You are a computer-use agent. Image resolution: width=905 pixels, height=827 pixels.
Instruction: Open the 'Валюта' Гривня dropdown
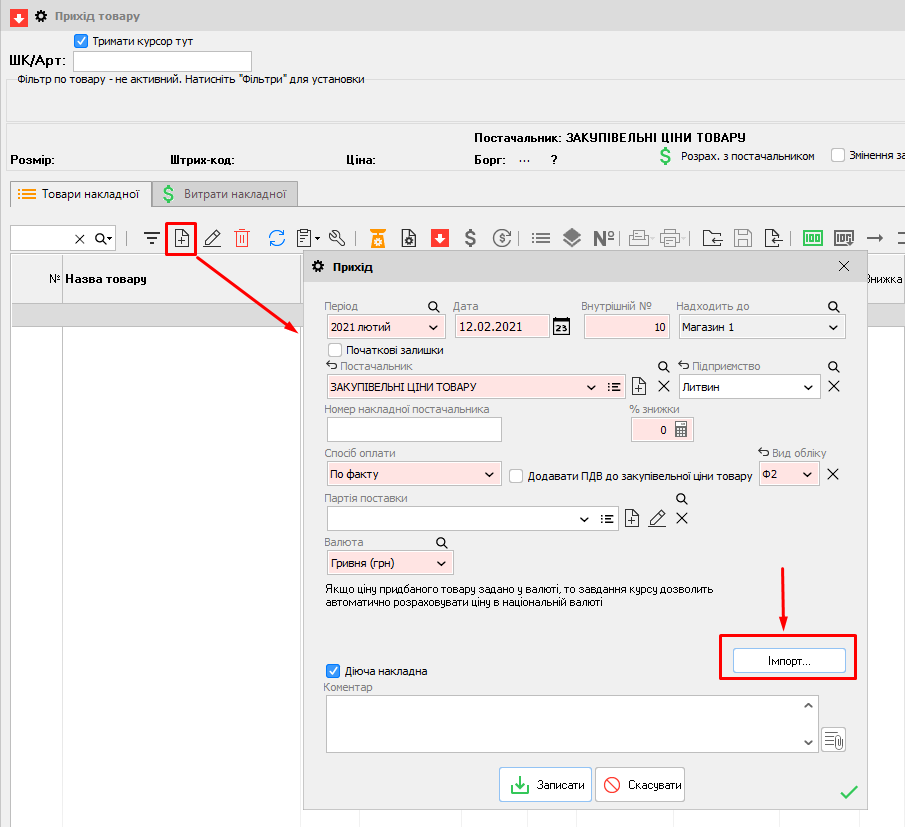pyautogui.click(x=441, y=563)
